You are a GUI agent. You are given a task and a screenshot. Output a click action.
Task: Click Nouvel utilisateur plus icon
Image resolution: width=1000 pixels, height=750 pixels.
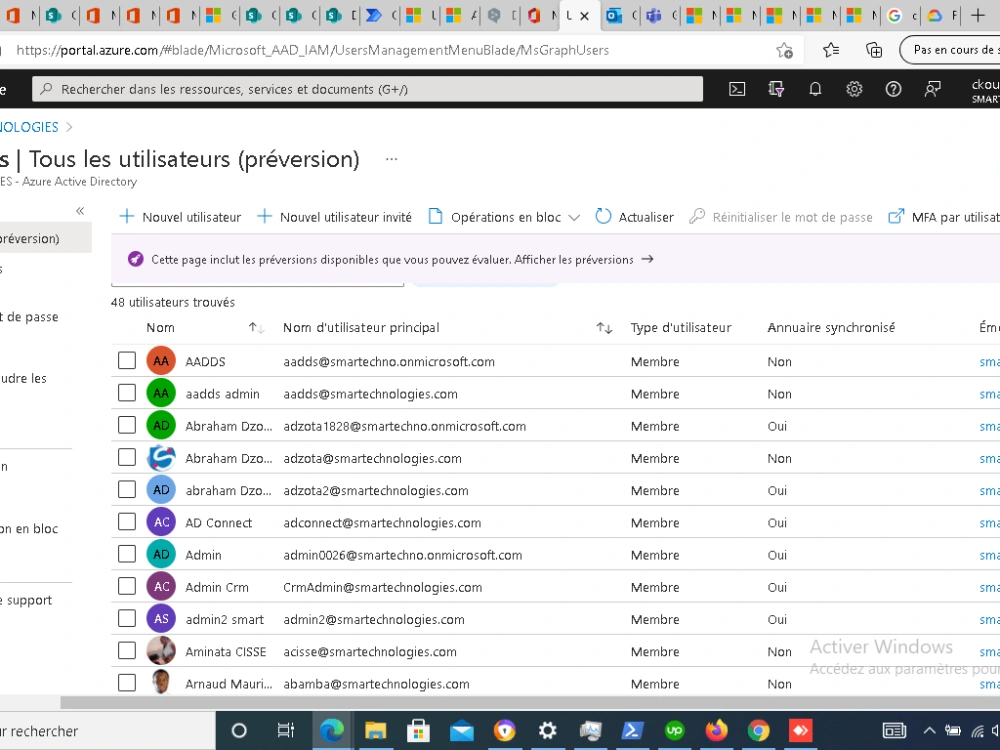(x=127, y=217)
